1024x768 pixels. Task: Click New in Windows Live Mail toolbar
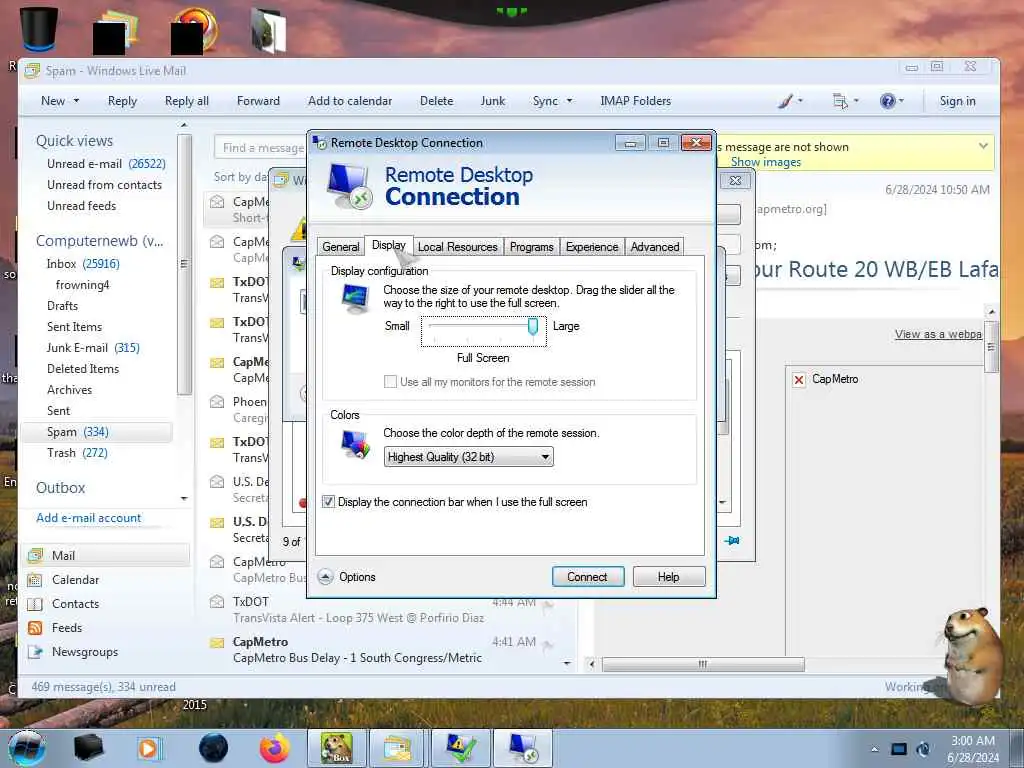(52, 101)
